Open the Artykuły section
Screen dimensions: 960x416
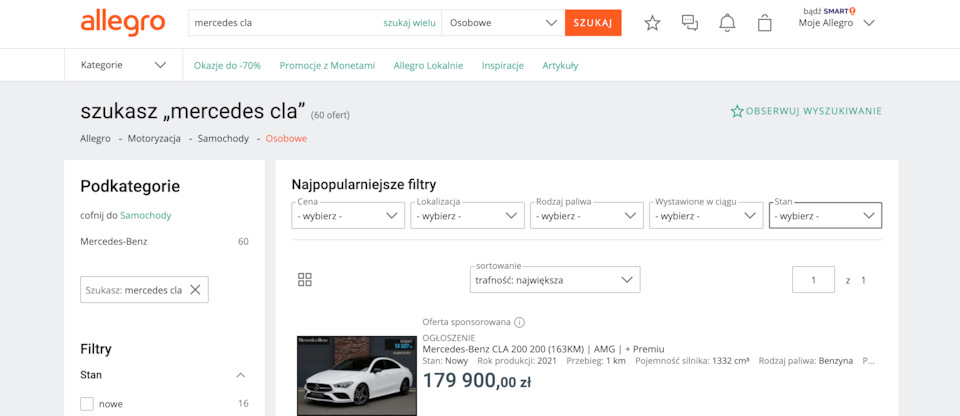click(x=560, y=66)
